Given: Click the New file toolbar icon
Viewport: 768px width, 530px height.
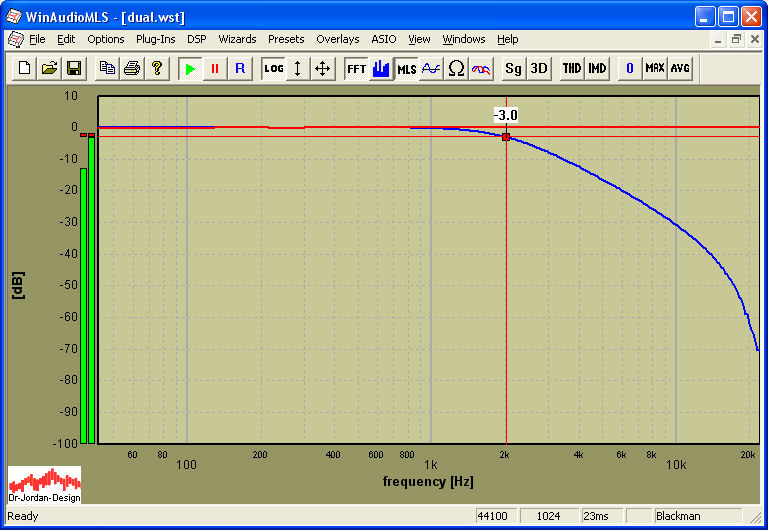Looking at the screenshot, I should (x=24, y=68).
